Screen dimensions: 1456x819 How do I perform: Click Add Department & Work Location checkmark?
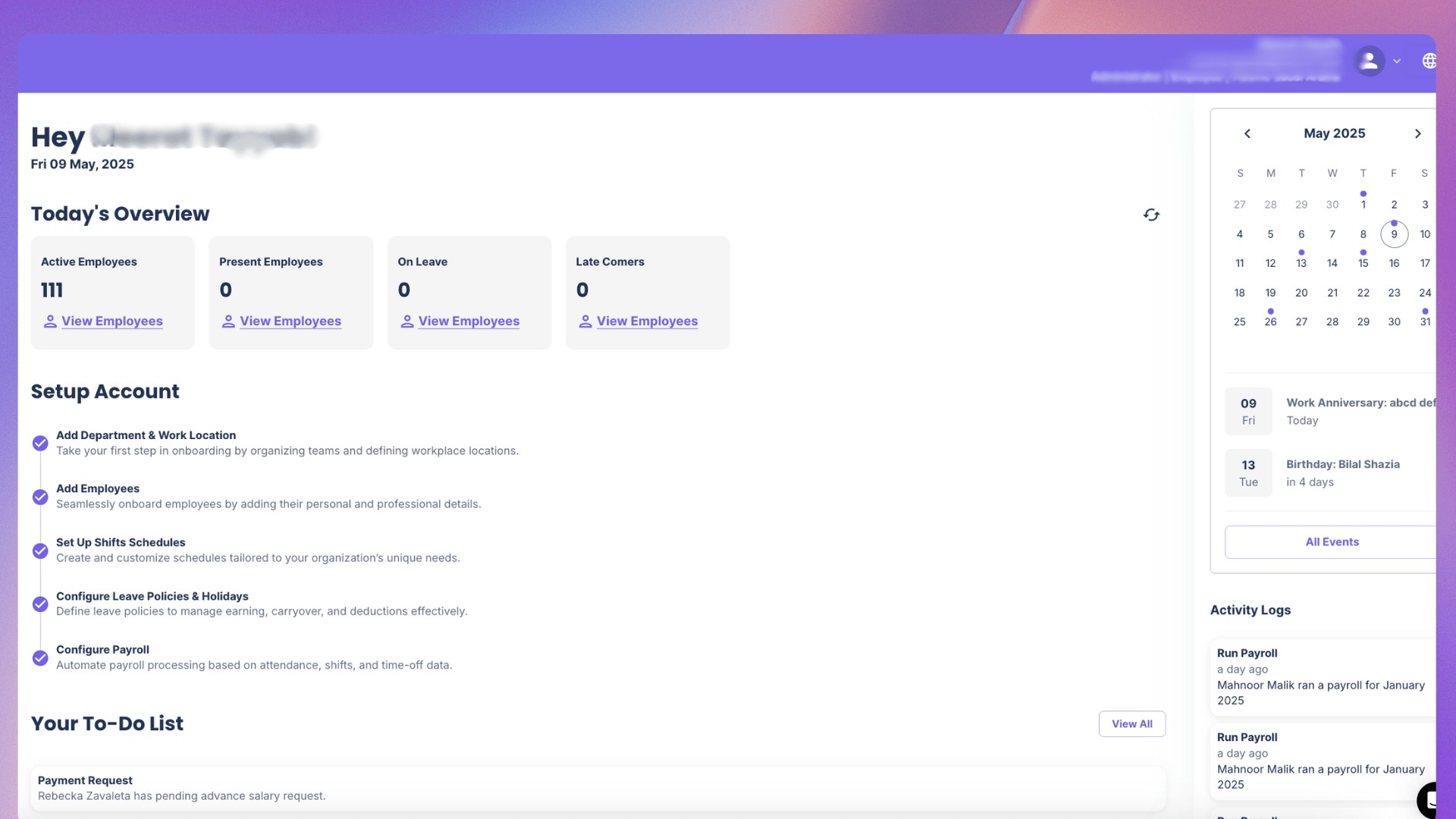tap(40, 443)
